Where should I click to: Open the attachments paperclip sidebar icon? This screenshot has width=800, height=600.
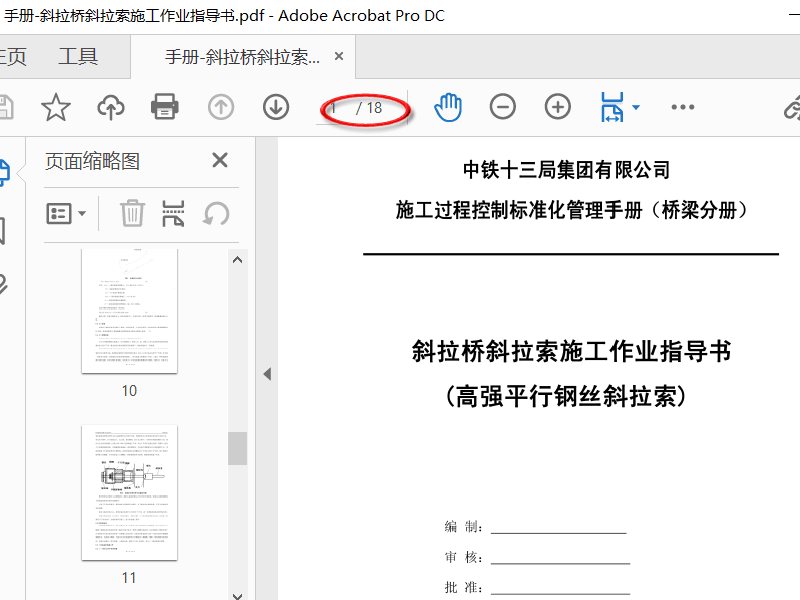click(3, 285)
